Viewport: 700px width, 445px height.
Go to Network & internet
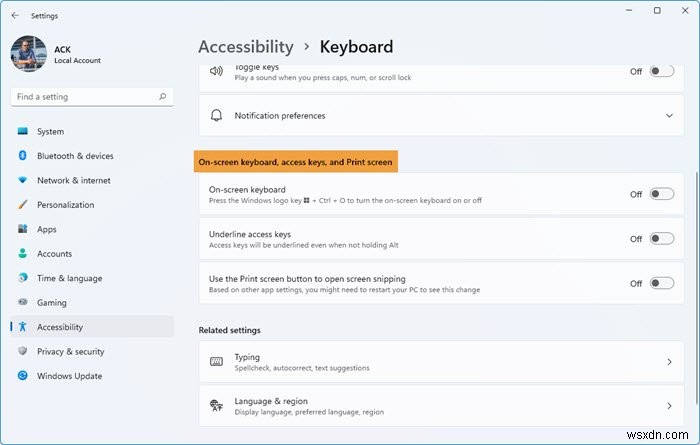tap(92, 180)
